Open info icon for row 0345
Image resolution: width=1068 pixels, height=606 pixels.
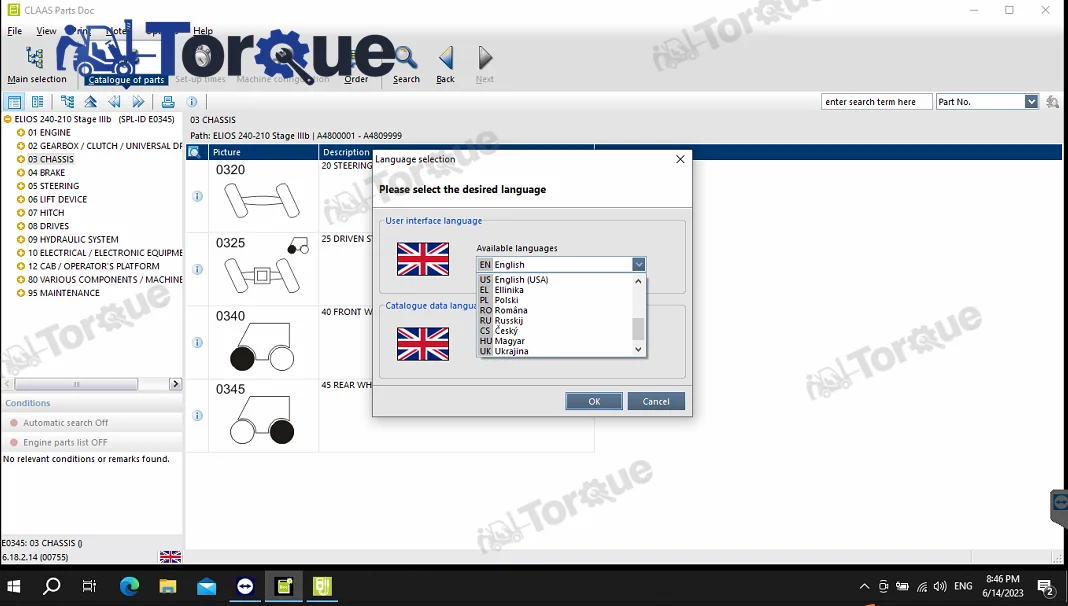click(x=198, y=415)
